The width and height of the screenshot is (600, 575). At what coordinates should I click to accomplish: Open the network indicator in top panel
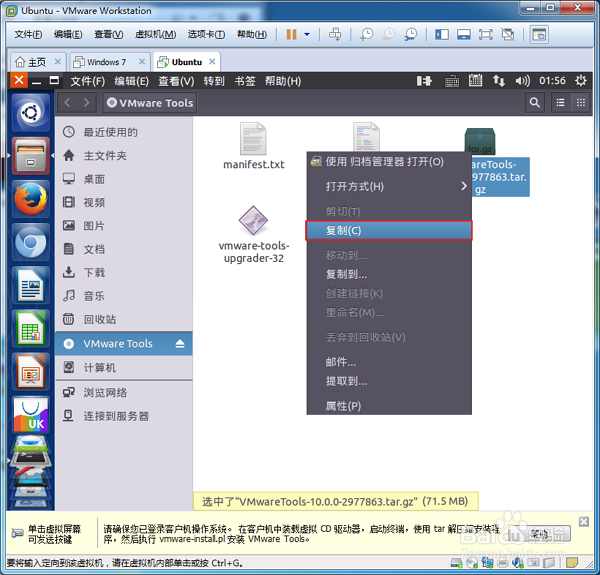[x=499, y=81]
